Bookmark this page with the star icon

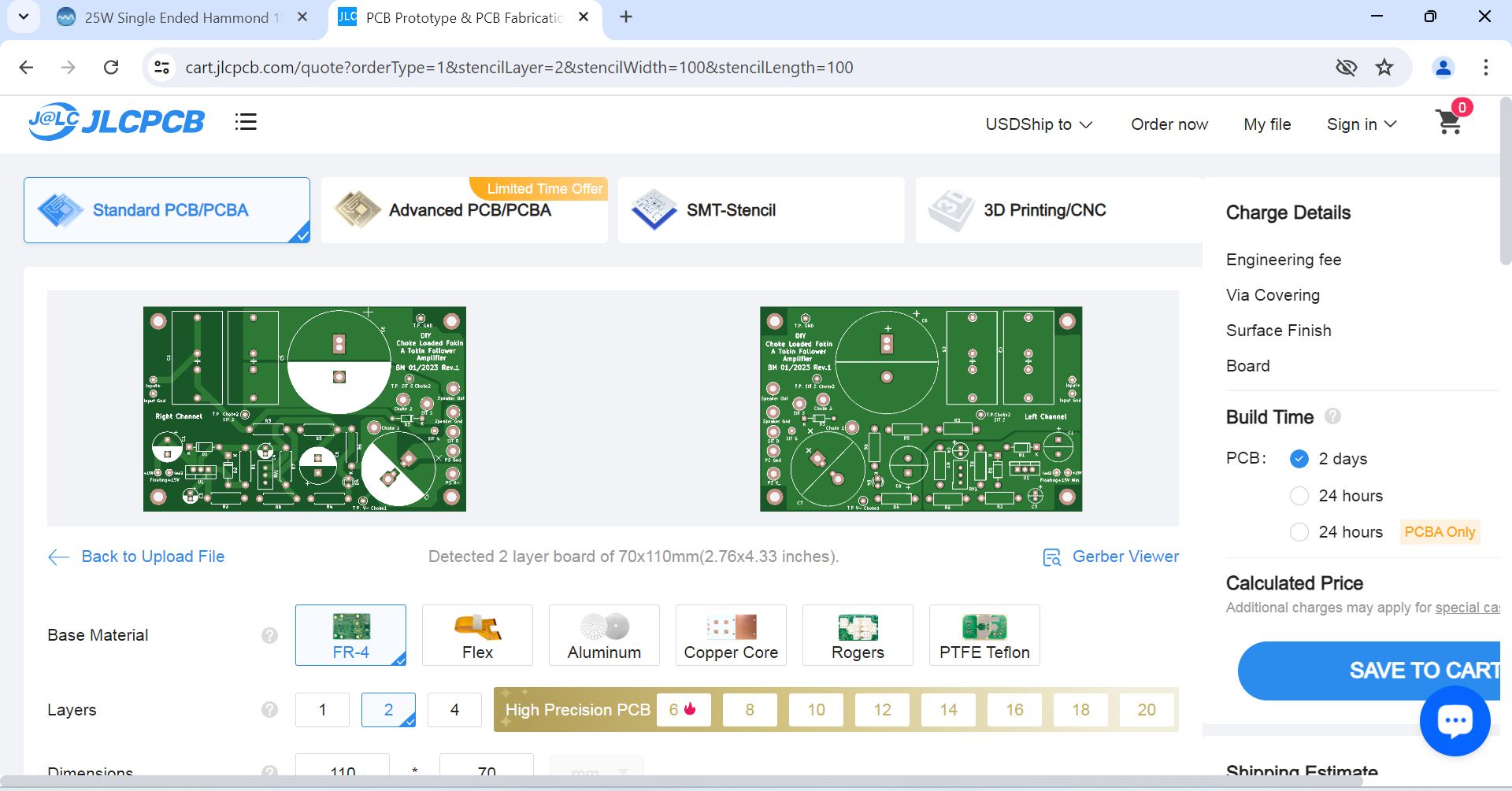click(1384, 68)
